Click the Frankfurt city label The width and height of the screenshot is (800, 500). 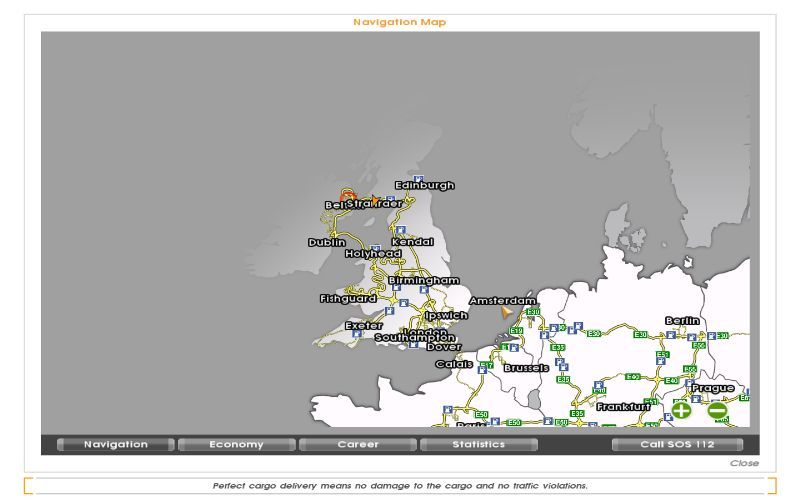pyautogui.click(x=623, y=407)
